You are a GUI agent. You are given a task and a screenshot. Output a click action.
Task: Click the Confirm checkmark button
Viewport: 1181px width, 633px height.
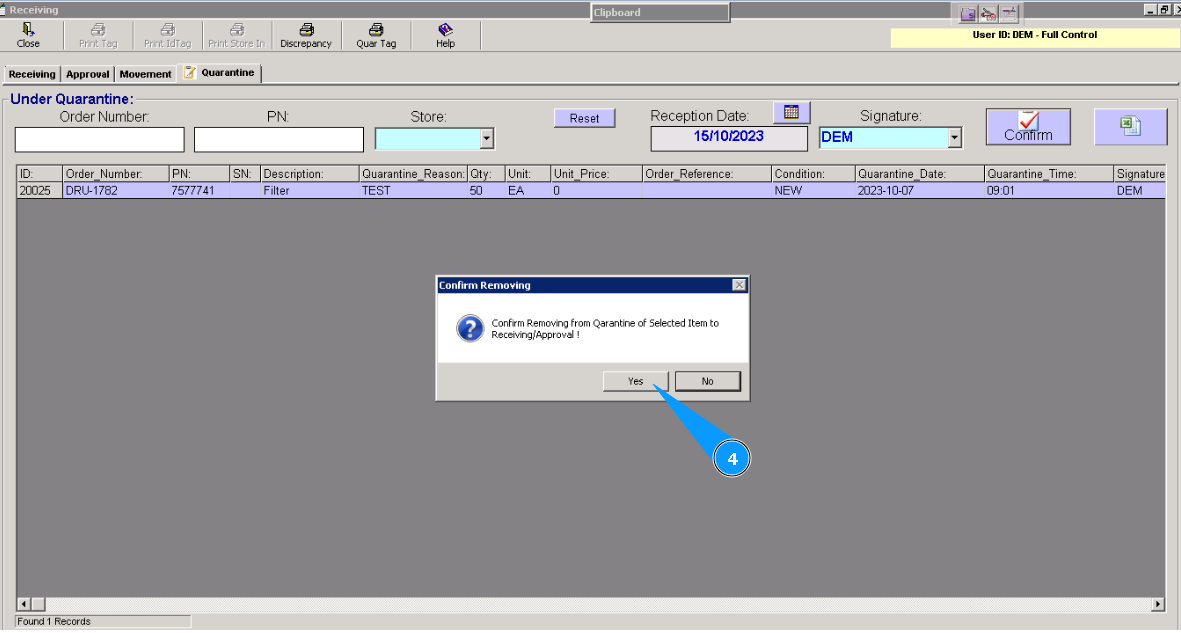pyautogui.click(x=1028, y=126)
